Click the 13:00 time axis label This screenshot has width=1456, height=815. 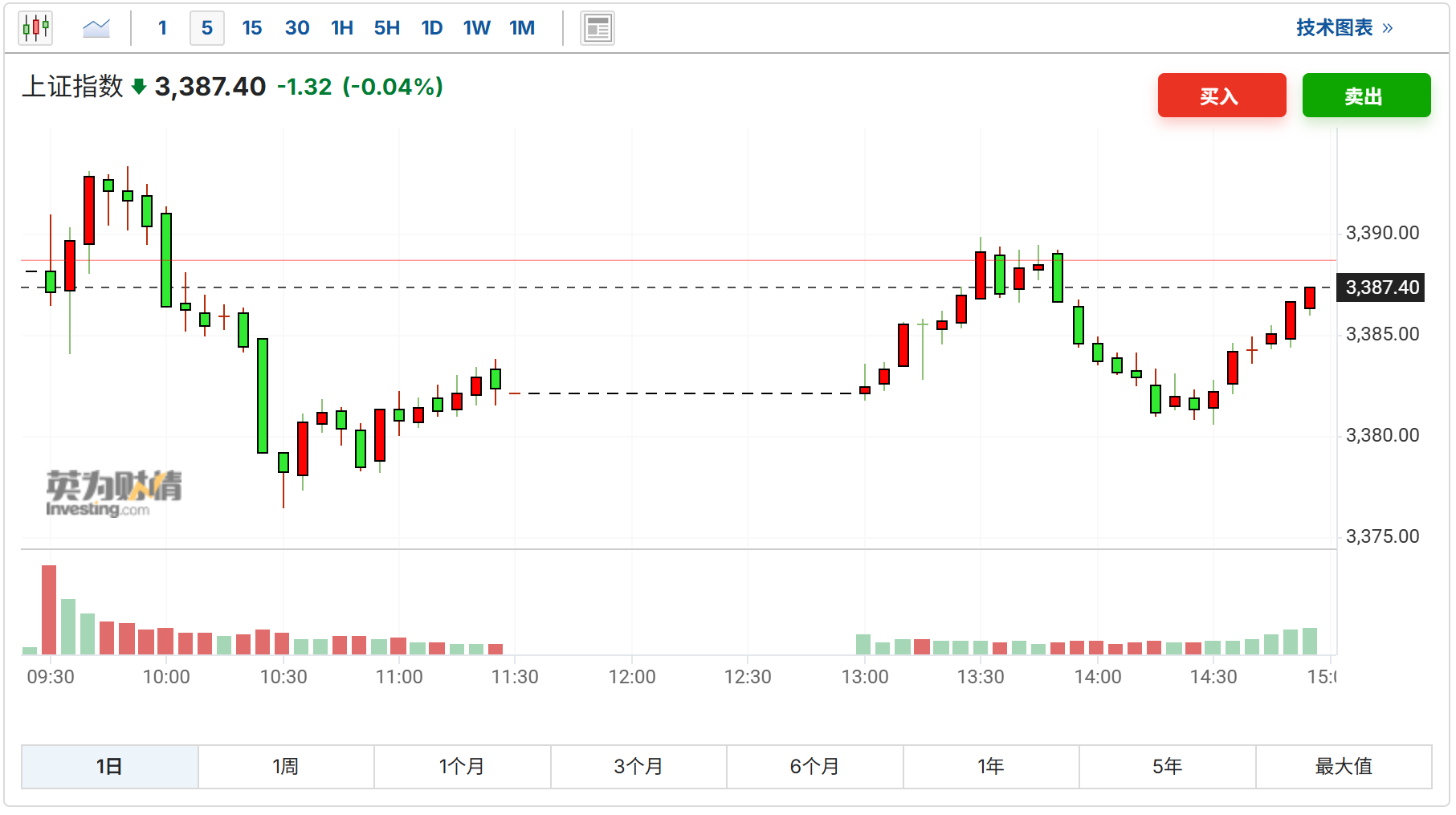pos(865,677)
